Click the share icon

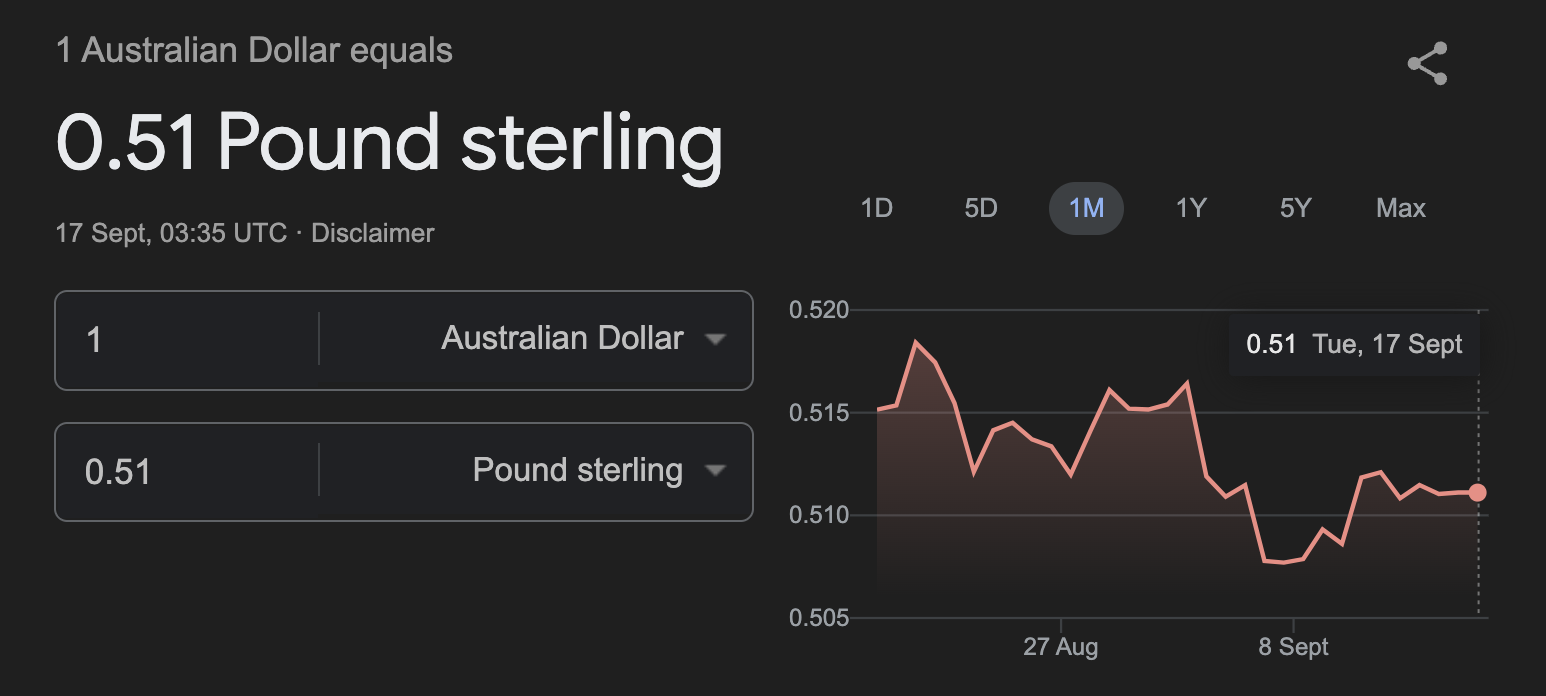coord(1427,64)
